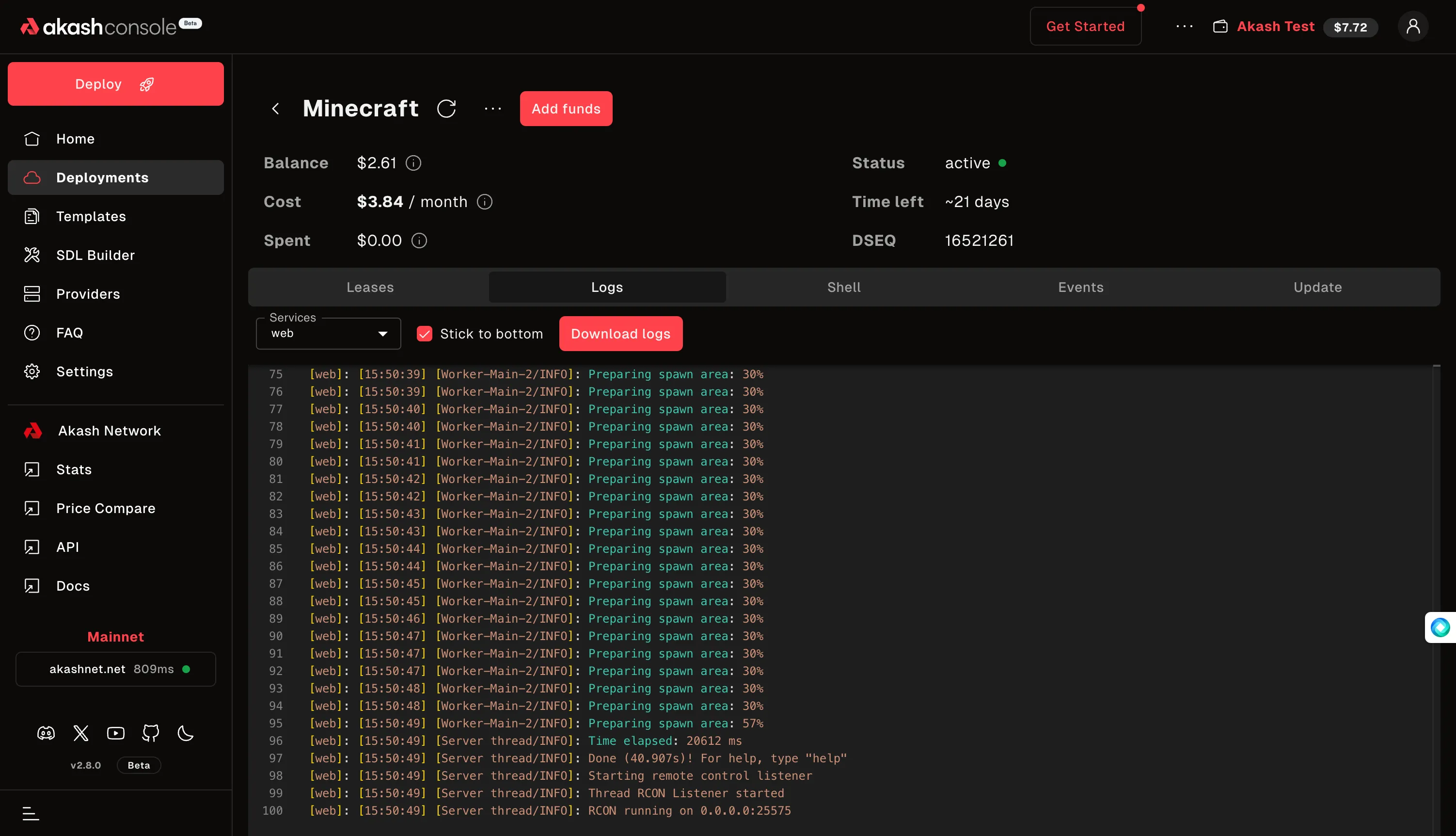Switch to the Shell tab
Image resolution: width=1456 pixels, height=836 pixels.
844,287
